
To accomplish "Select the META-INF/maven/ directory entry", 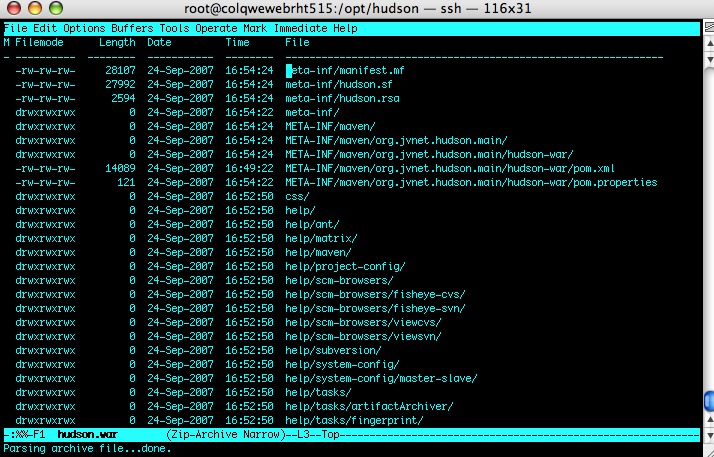I will tap(330, 127).
